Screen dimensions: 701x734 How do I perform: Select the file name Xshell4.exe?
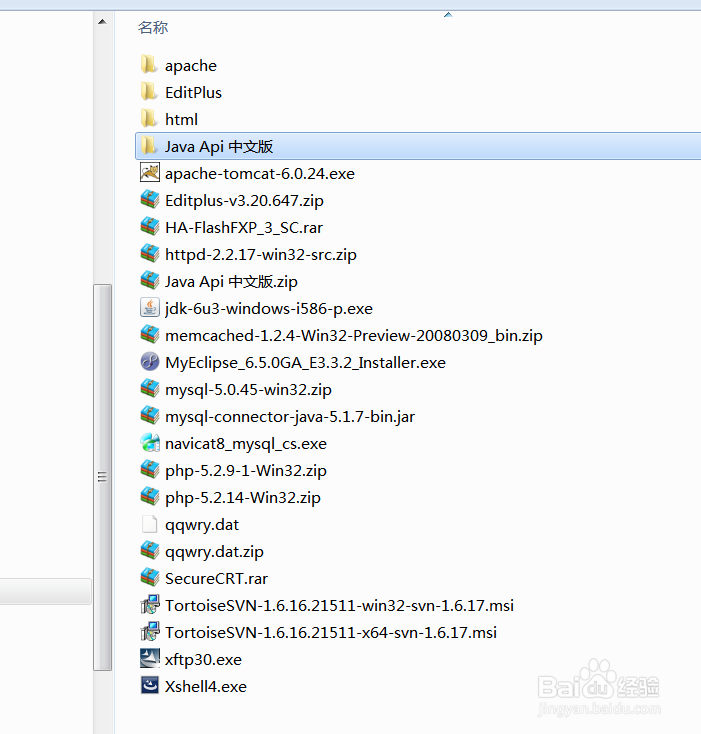[x=206, y=687]
